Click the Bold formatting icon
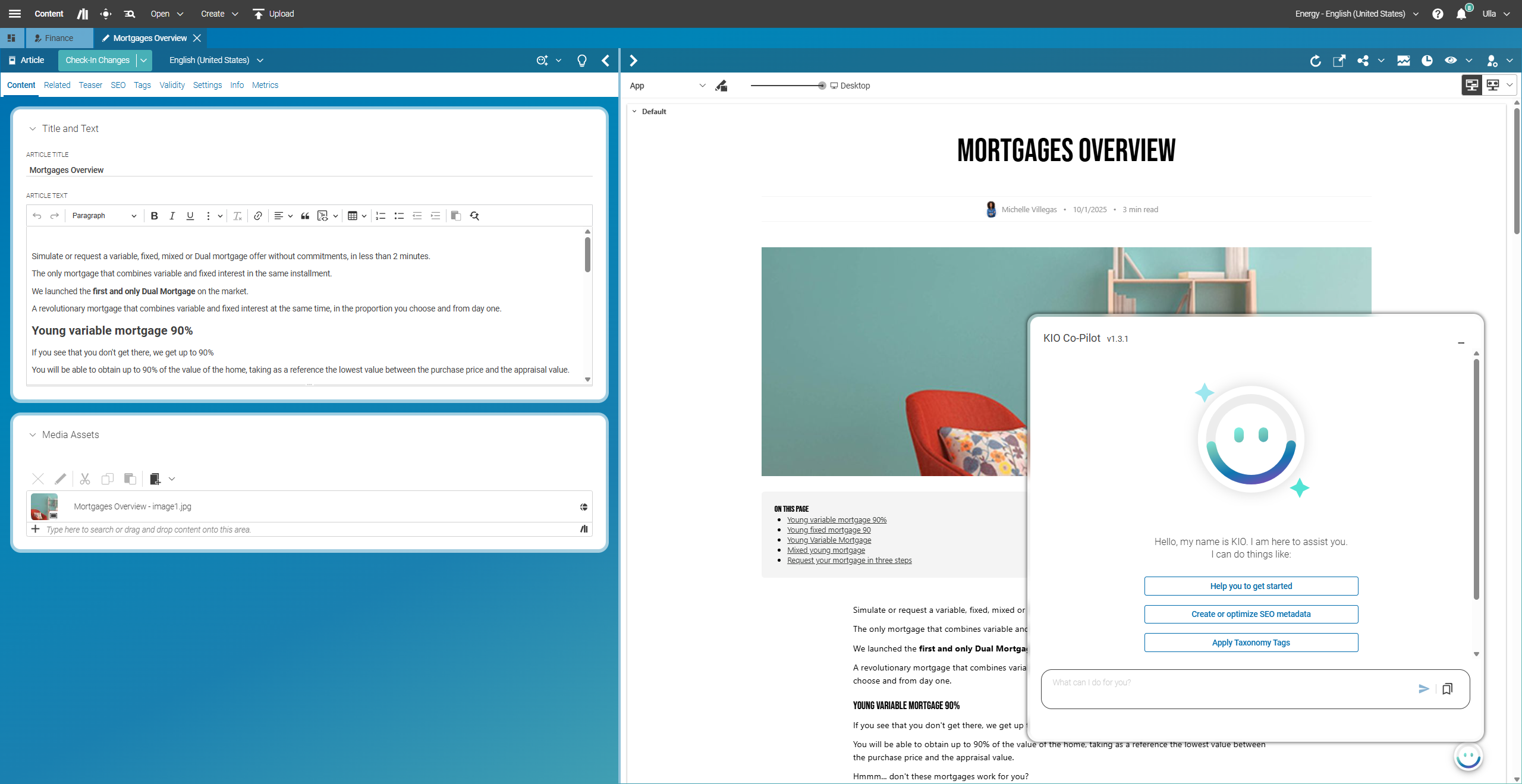This screenshot has height=784, width=1522. pyautogui.click(x=154, y=216)
